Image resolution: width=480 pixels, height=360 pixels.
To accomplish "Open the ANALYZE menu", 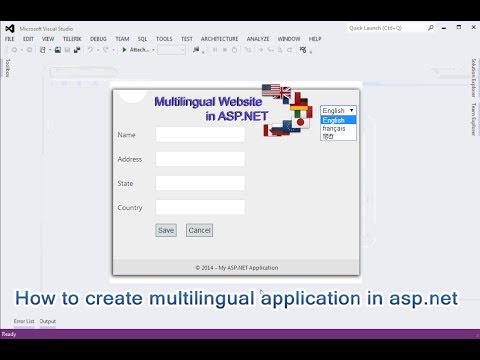I will pos(258,39).
